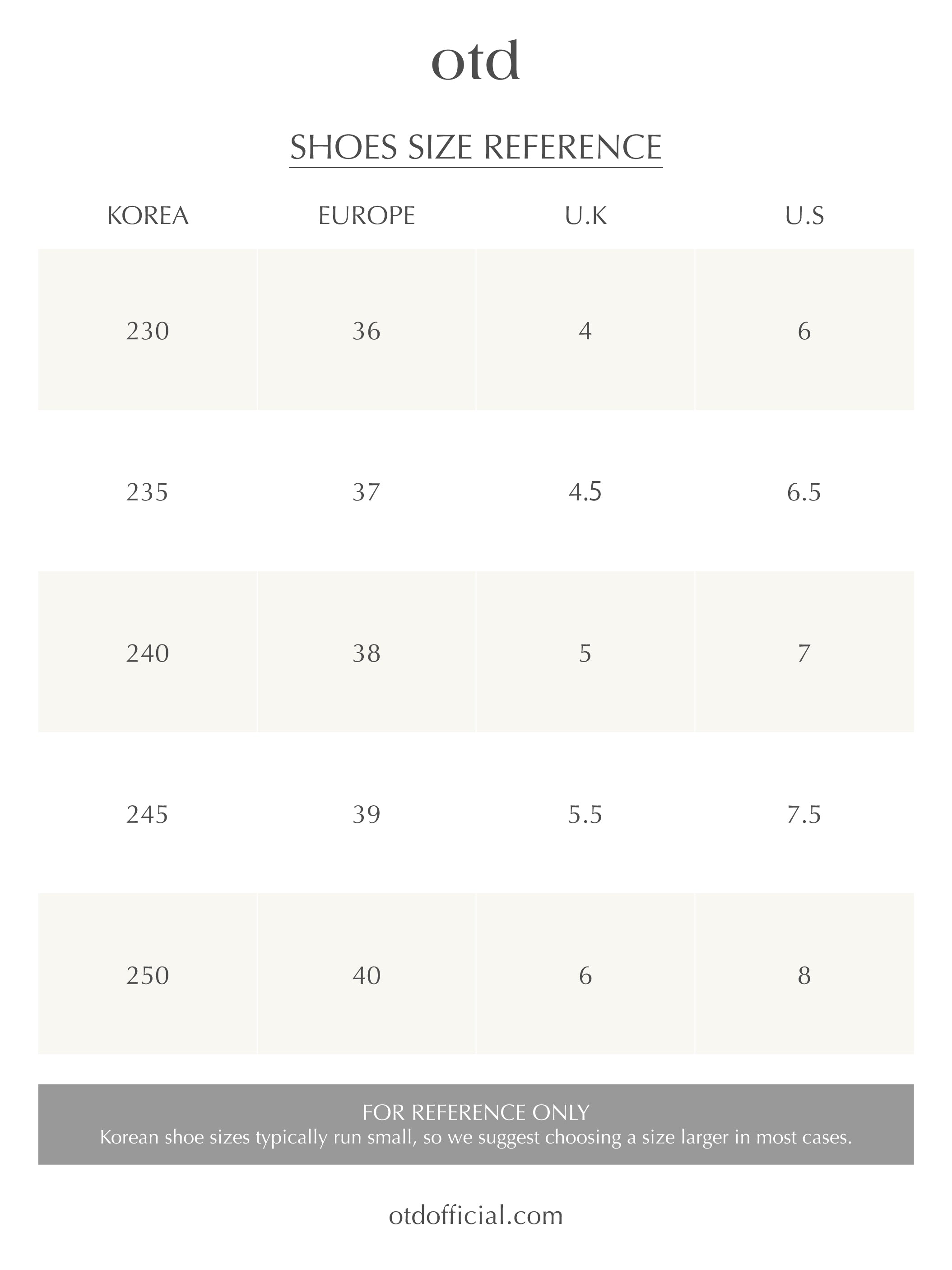Select the EUROPE column header
The image size is (952, 1270).
point(367,216)
